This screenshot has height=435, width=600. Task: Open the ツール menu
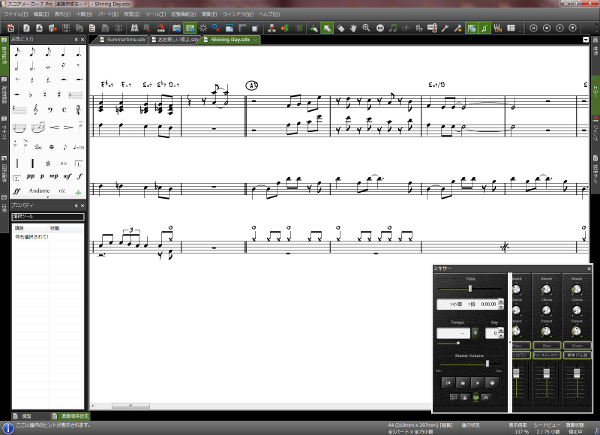tap(155, 14)
